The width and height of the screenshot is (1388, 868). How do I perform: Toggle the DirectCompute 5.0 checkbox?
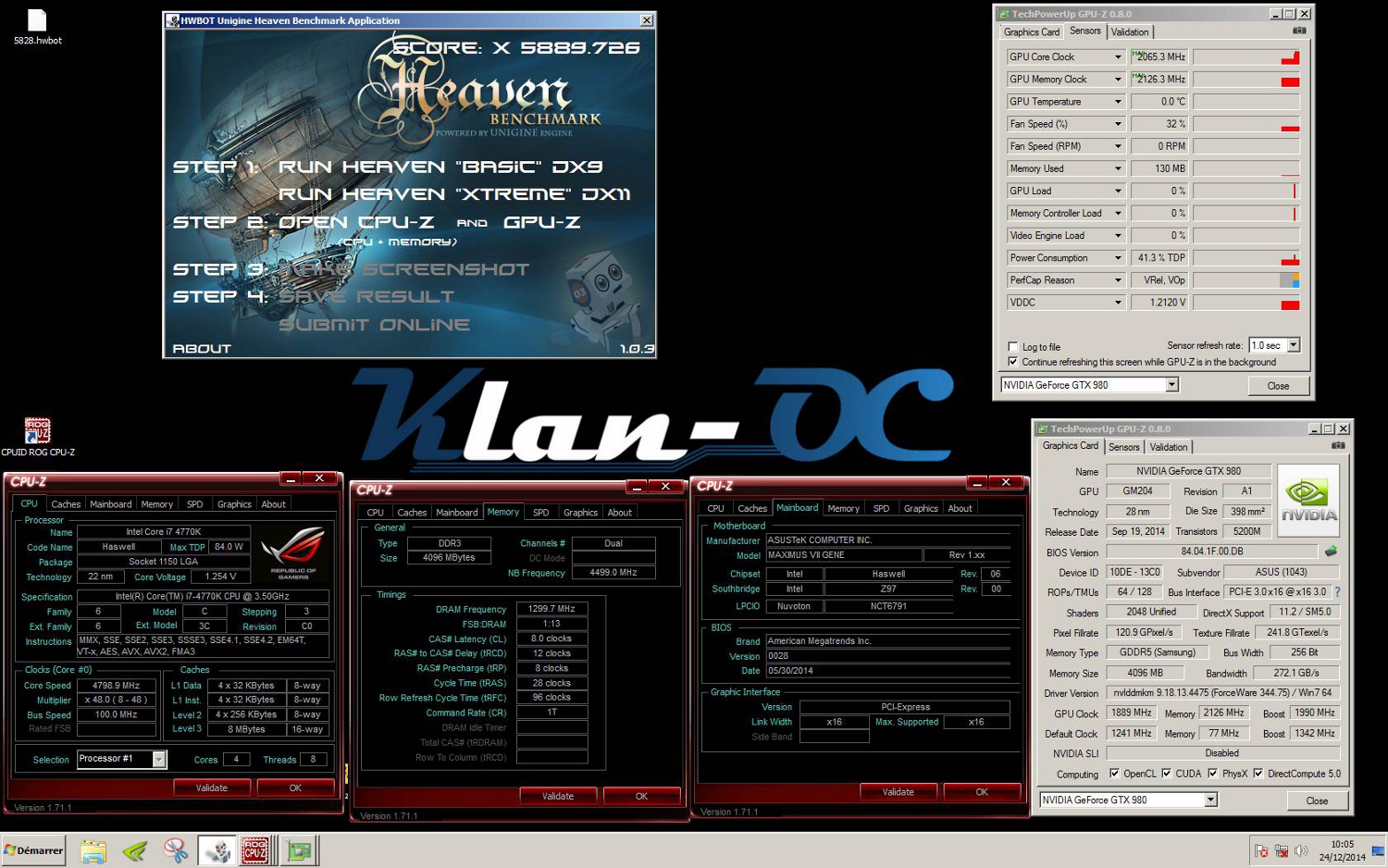(x=1258, y=774)
